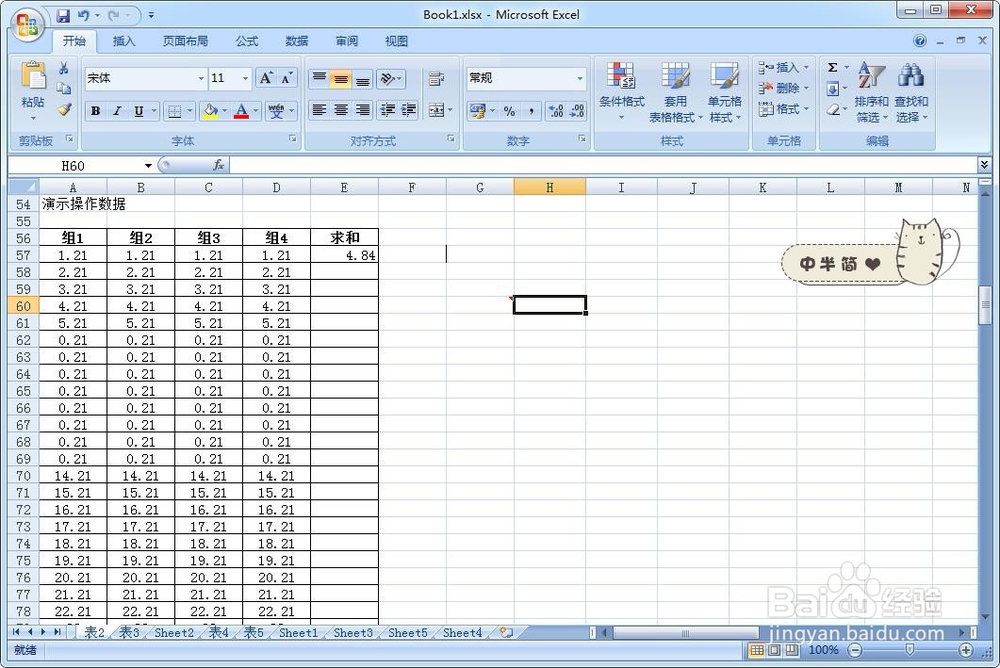Copy the selection with the copy icon
The image size is (1000, 668).
[x=63, y=88]
